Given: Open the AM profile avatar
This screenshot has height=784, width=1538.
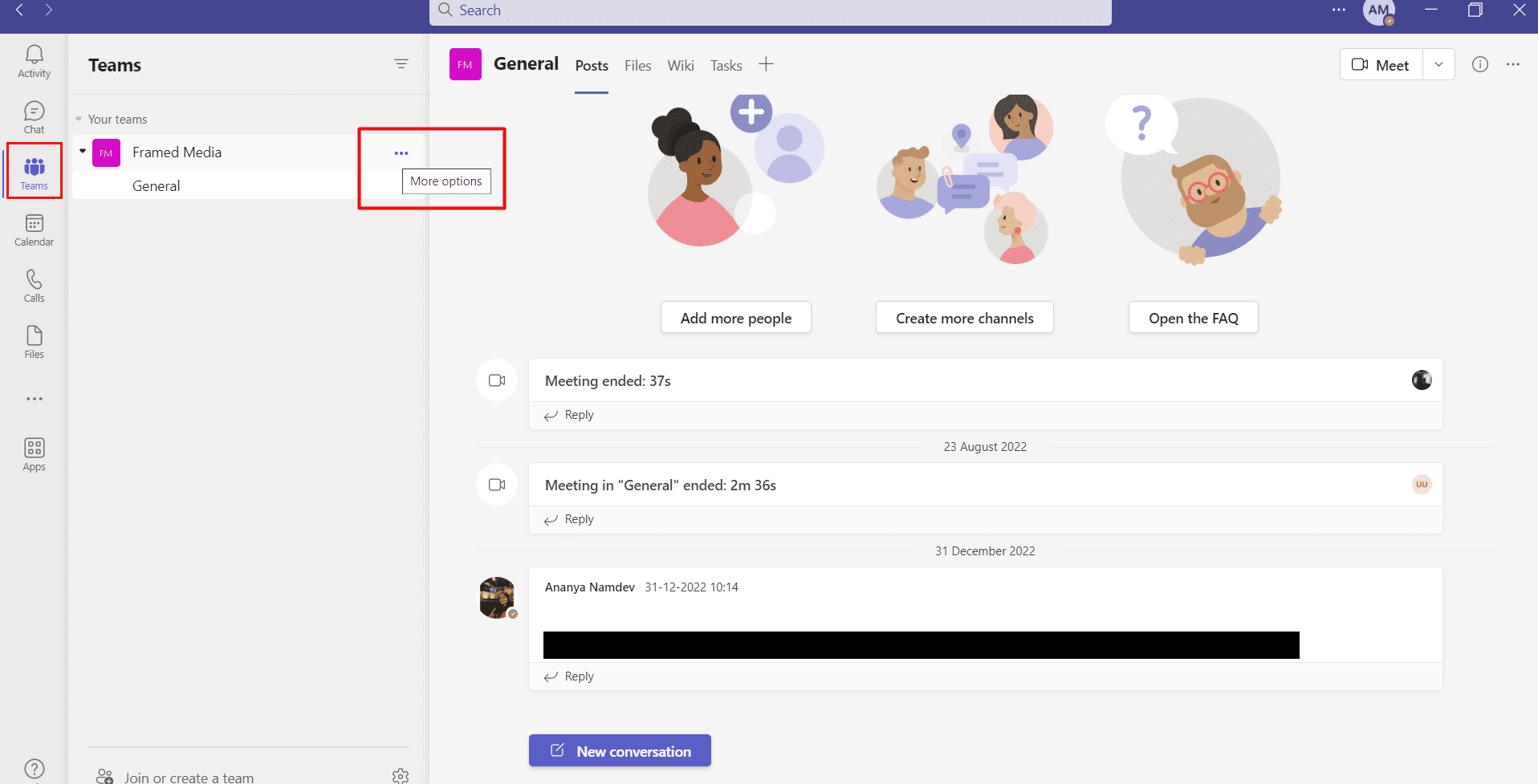Looking at the screenshot, I should pyautogui.click(x=1379, y=11).
